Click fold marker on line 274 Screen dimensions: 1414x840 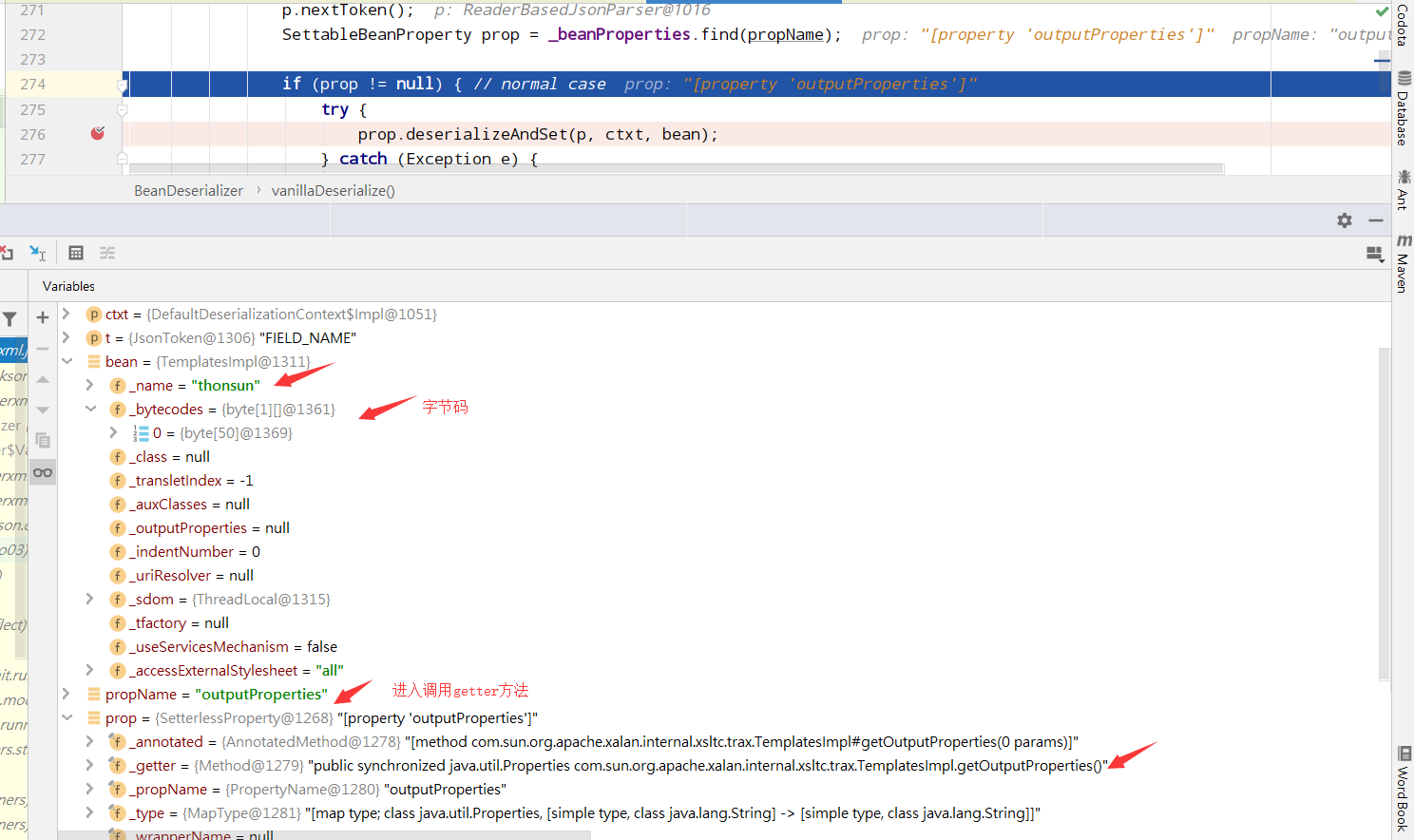pos(122,86)
